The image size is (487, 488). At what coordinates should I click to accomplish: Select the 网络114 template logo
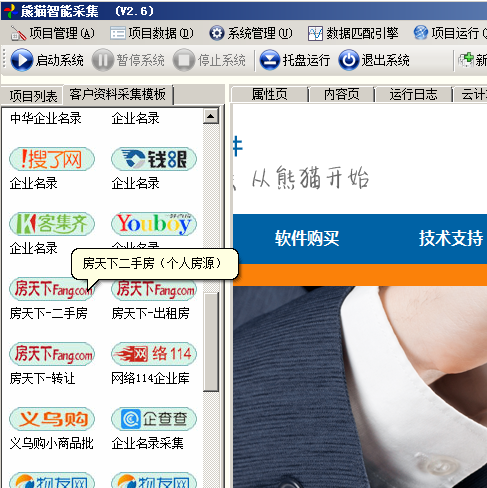point(154,354)
